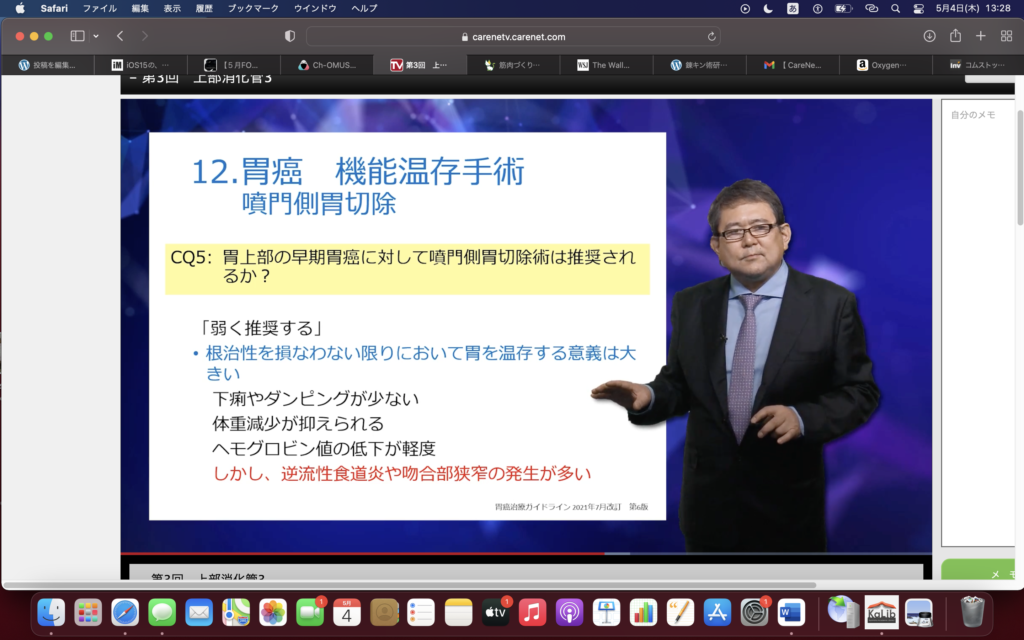Launch Microsoft Word from the Dock
1024x640 pixels.
coord(790,611)
